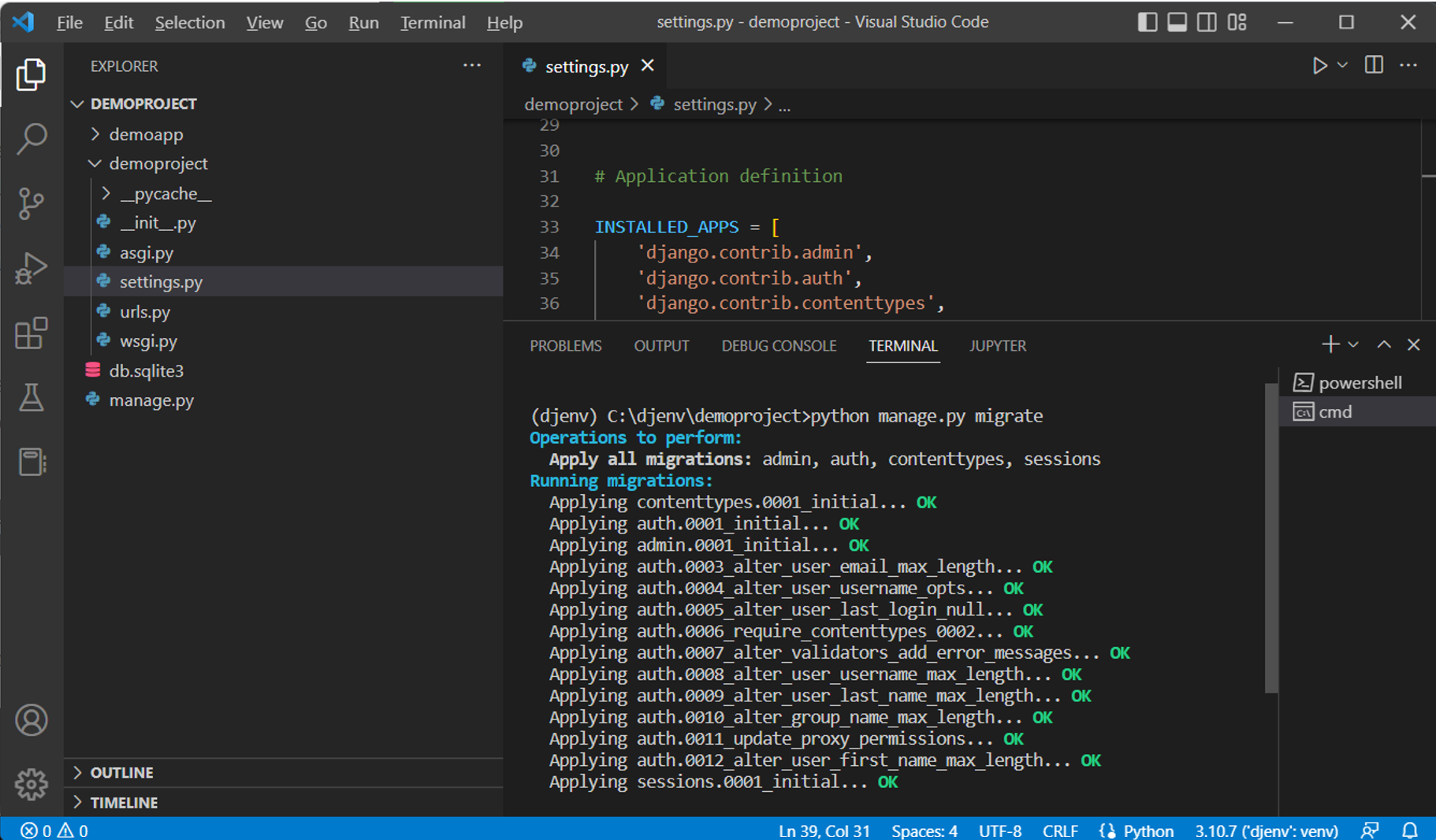This screenshot has width=1436, height=840.
Task: Open the Manage gear icon
Action: coord(32,784)
